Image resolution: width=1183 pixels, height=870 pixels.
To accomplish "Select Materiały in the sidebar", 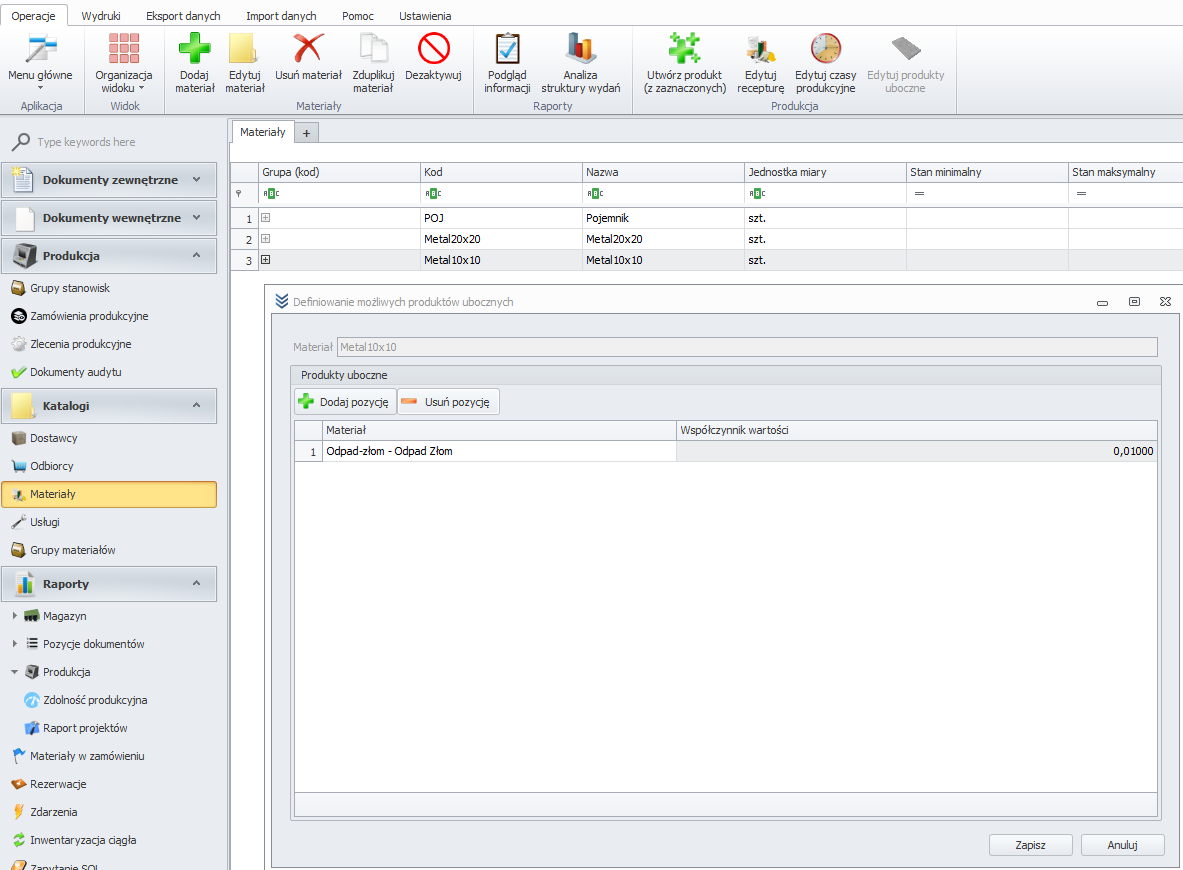I will 109,494.
